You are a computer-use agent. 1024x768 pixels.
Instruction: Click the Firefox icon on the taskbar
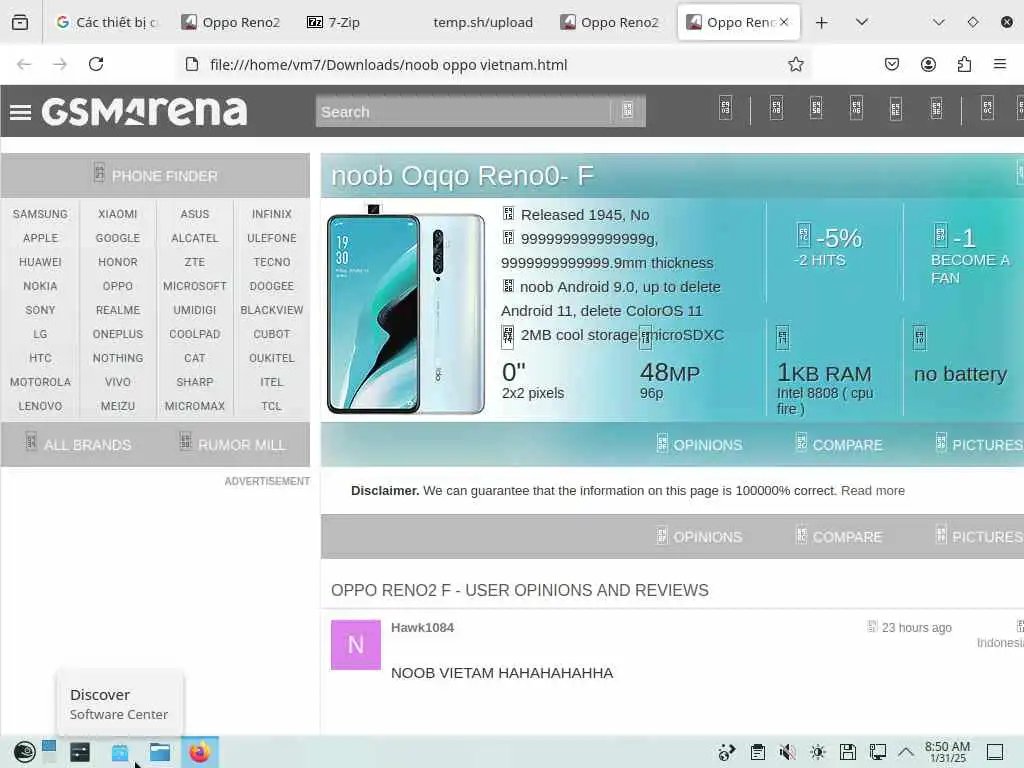coord(200,752)
